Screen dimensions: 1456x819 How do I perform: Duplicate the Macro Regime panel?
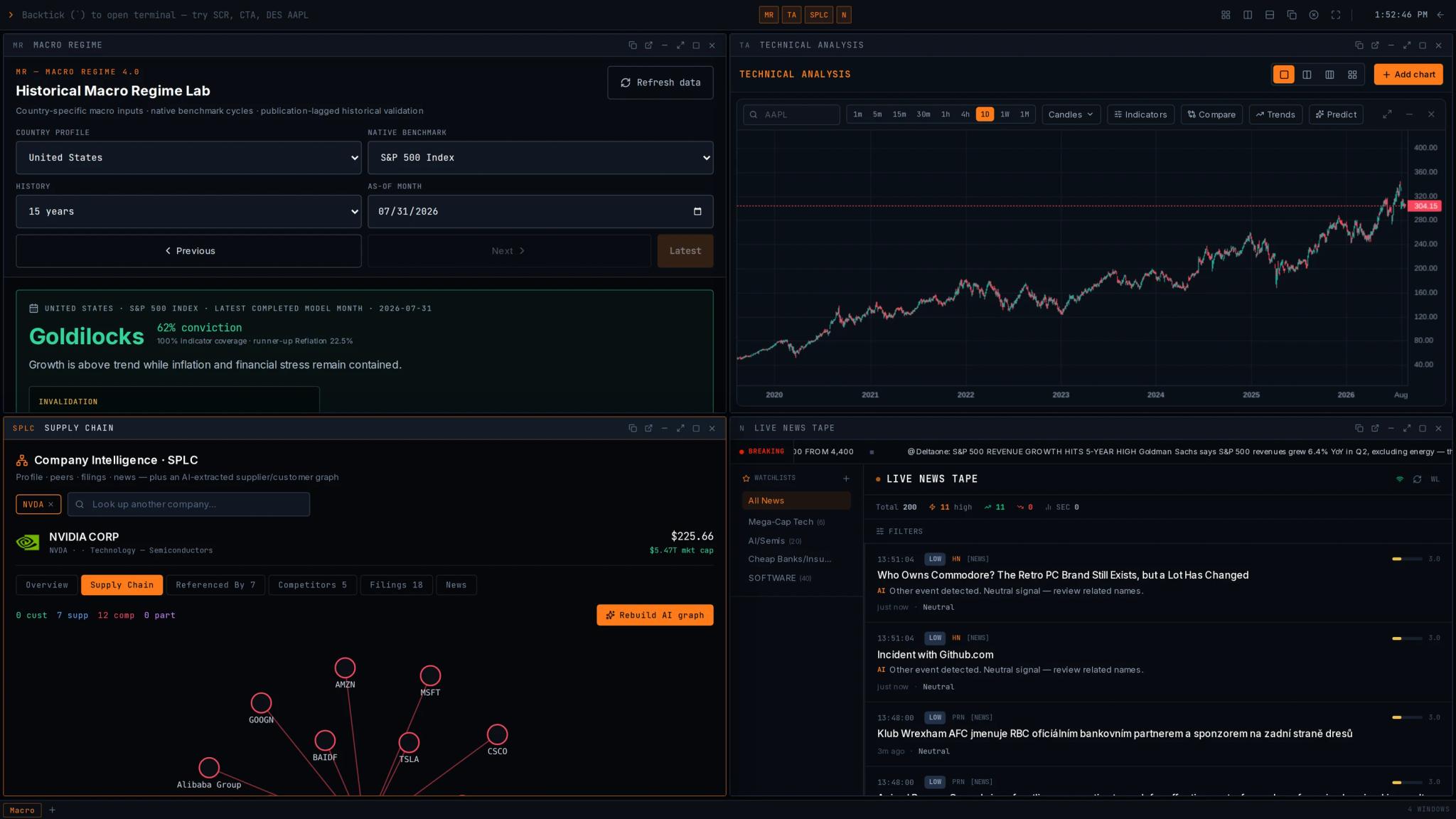tap(633, 45)
